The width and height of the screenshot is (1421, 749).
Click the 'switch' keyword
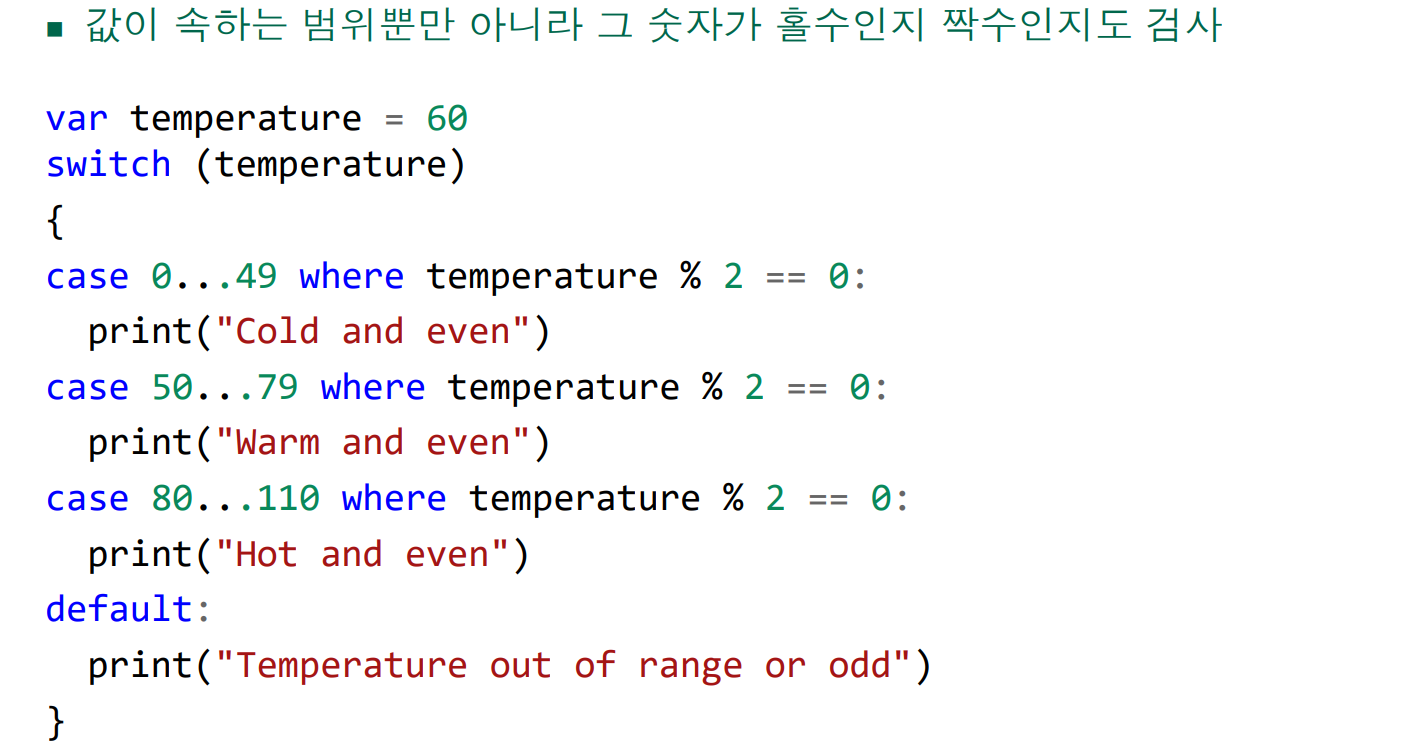pyautogui.click(x=108, y=164)
